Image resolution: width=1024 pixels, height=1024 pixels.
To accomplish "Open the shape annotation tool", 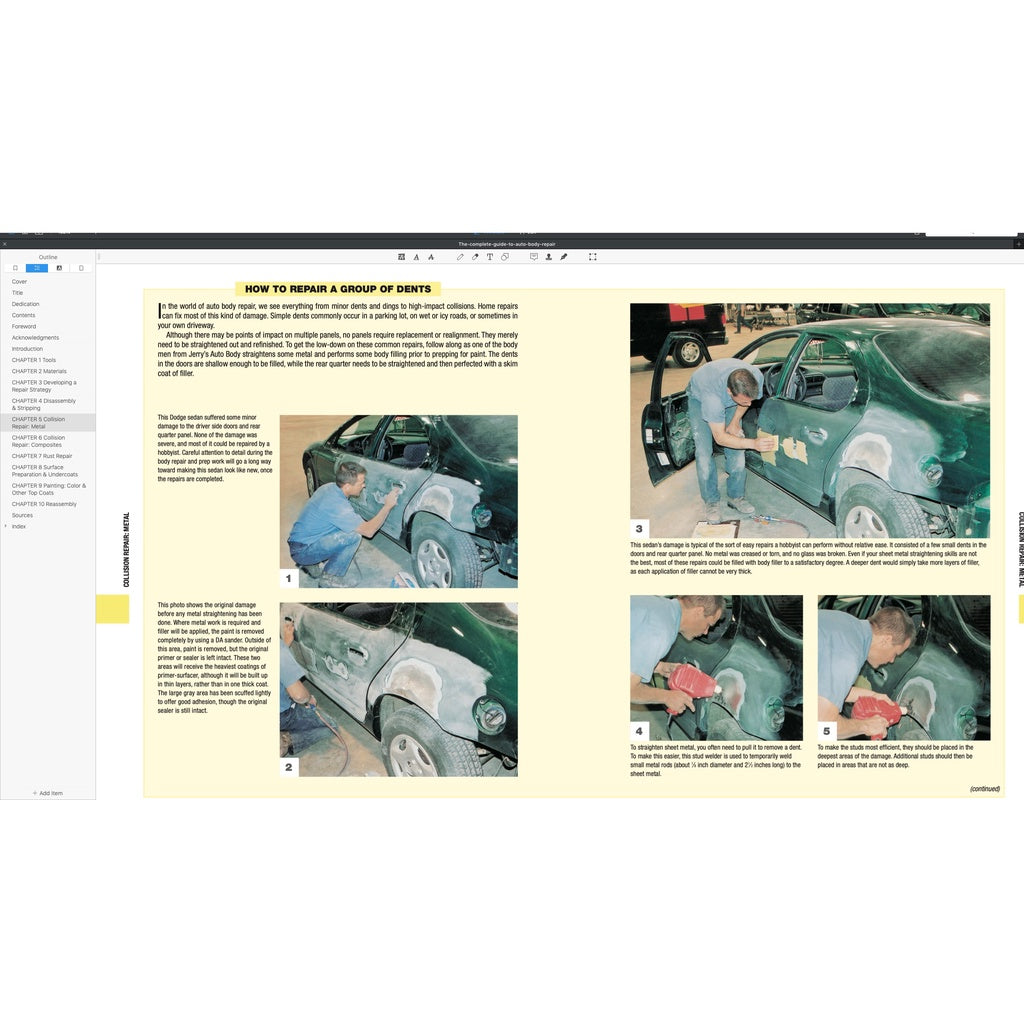I will (x=505, y=257).
